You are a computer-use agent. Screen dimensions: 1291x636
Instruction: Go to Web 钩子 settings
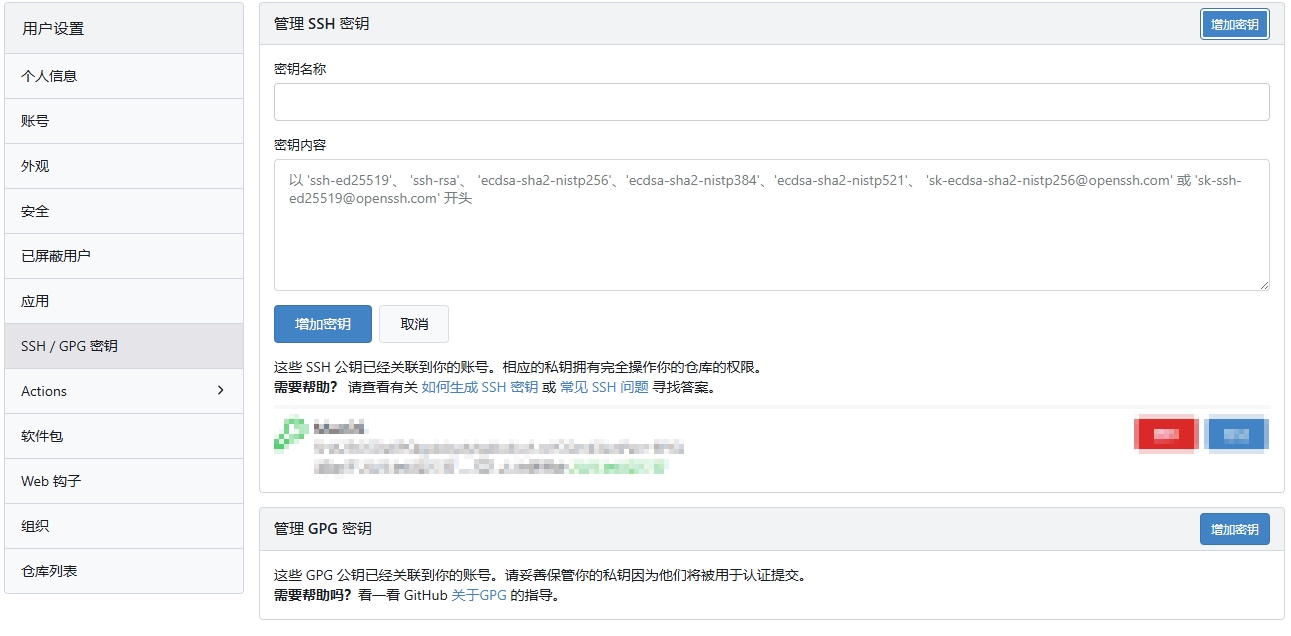point(51,481)
